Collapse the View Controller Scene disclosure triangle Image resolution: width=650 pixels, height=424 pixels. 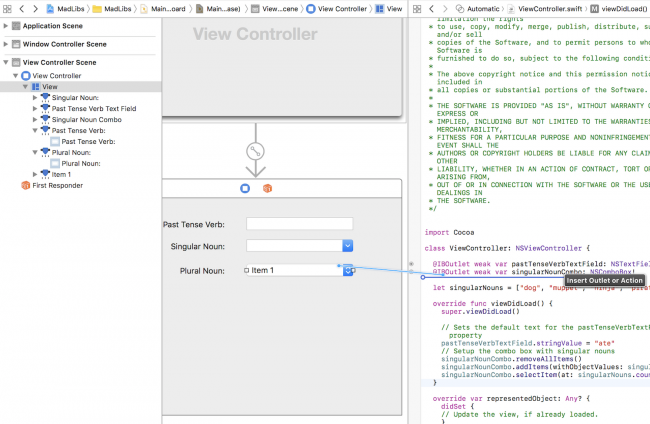point(7,62)
